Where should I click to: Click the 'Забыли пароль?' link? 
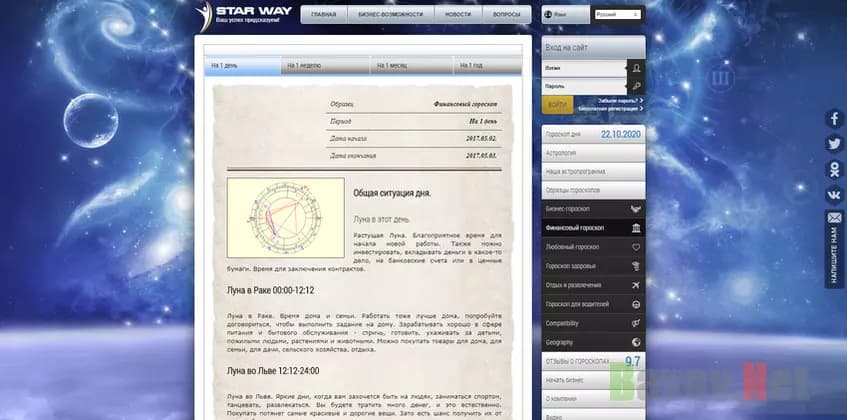[x=617, y=101]
